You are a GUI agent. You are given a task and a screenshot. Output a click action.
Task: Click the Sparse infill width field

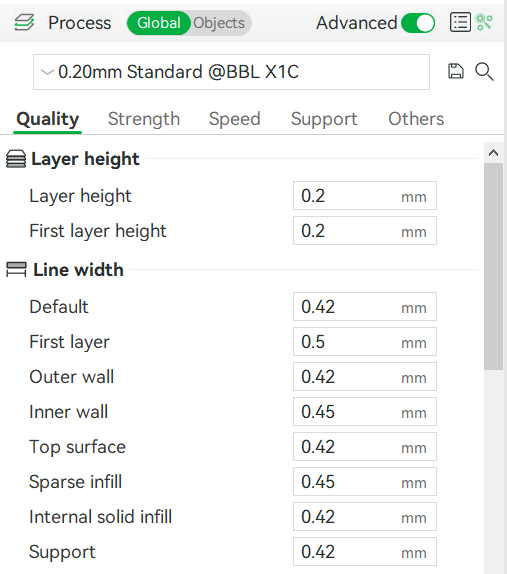365,481
